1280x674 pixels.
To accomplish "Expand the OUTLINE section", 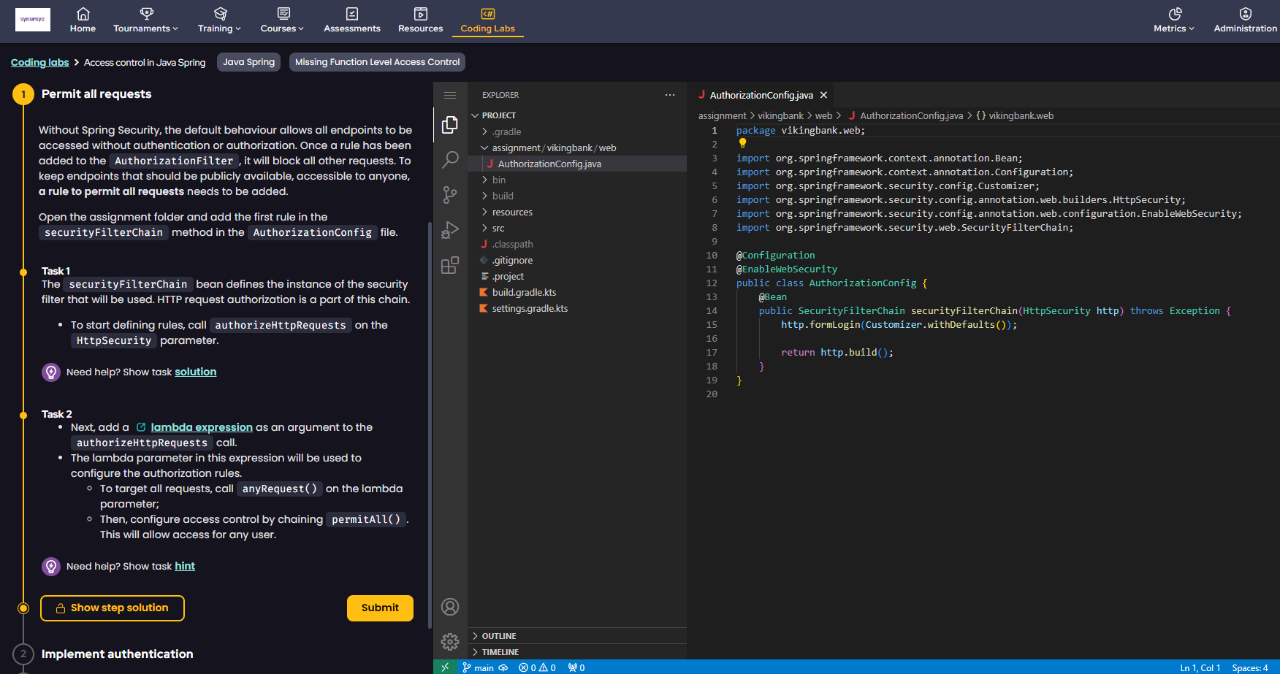I will tap(499, 636).
